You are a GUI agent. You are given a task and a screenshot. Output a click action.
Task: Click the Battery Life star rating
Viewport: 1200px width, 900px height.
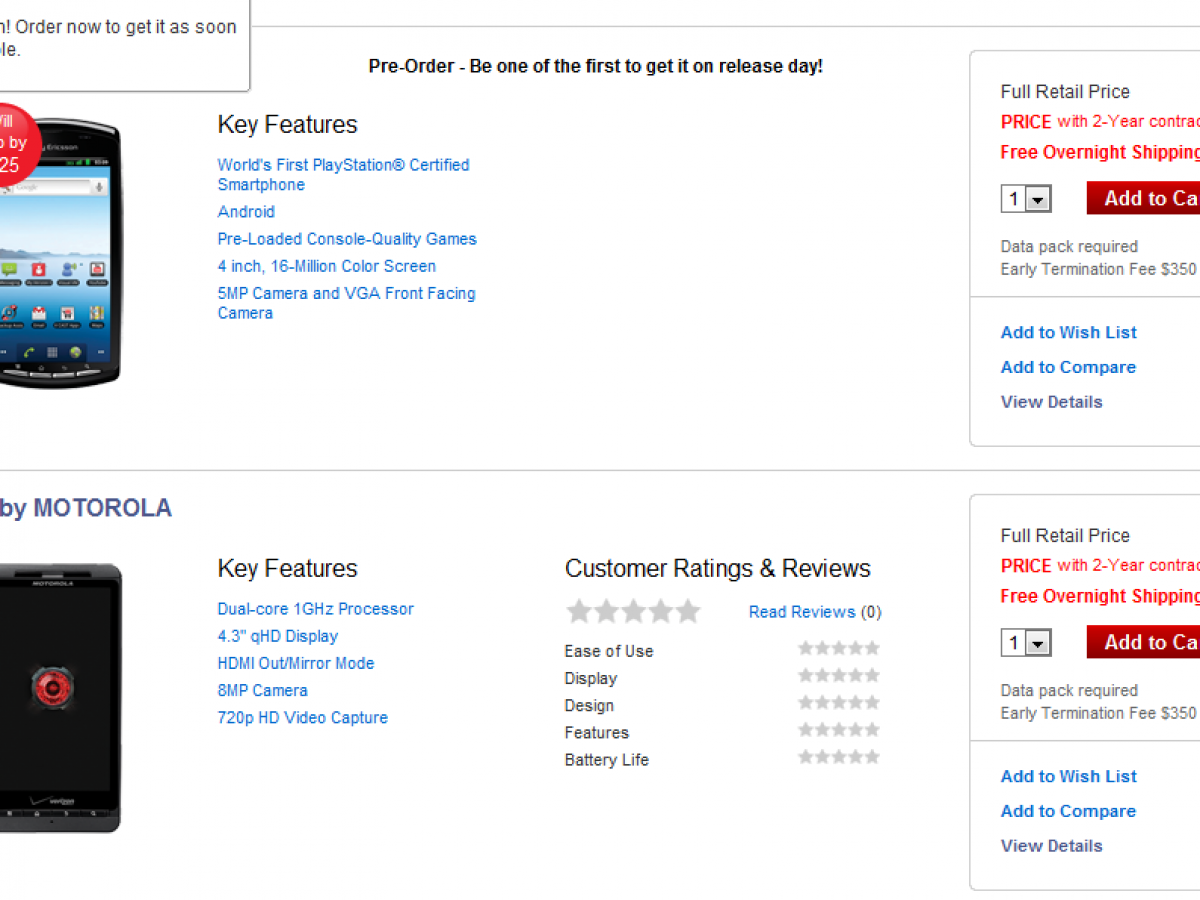click(x=838, y=757)
